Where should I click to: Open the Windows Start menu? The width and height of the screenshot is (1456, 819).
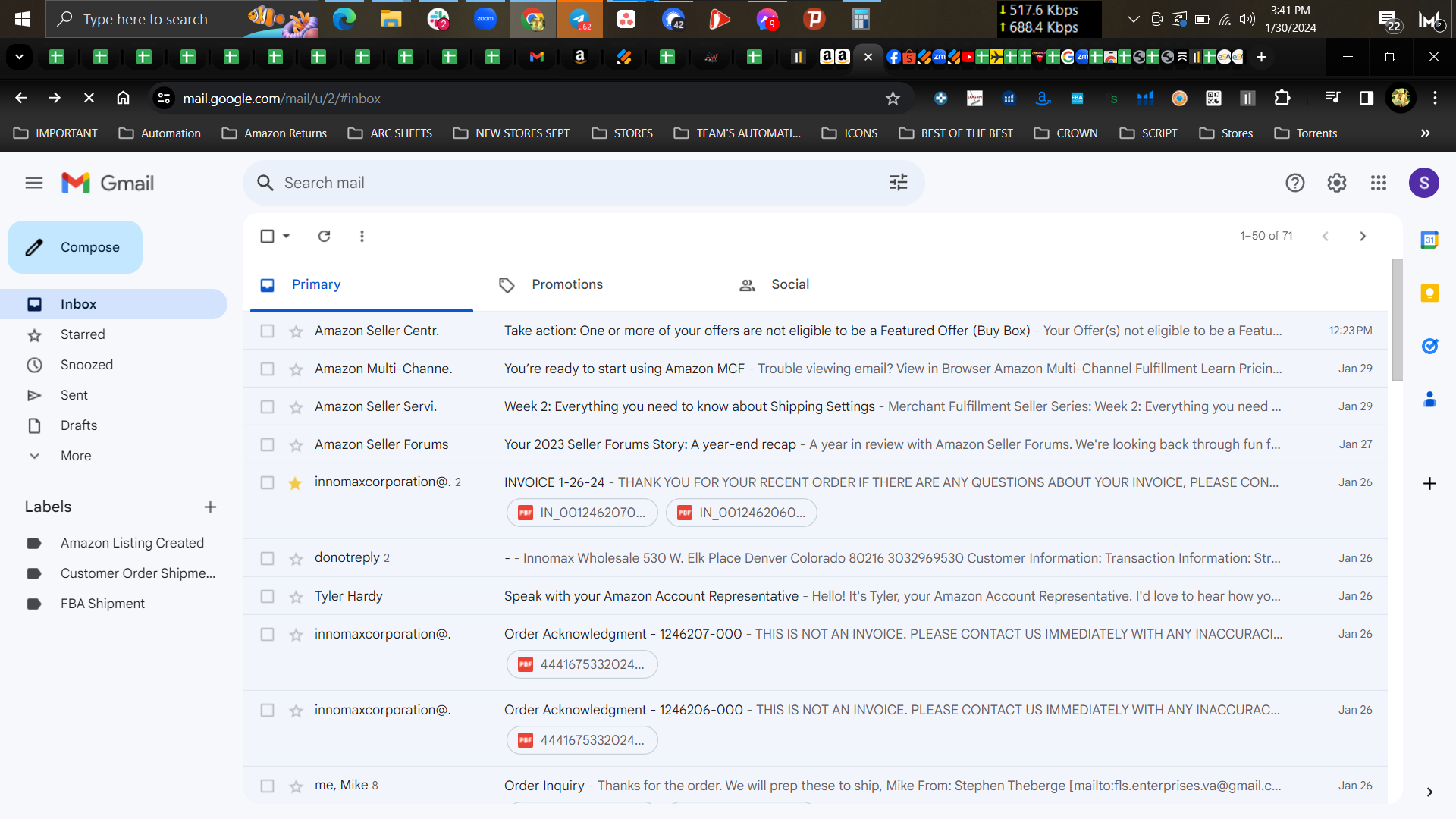click(23, 19)
